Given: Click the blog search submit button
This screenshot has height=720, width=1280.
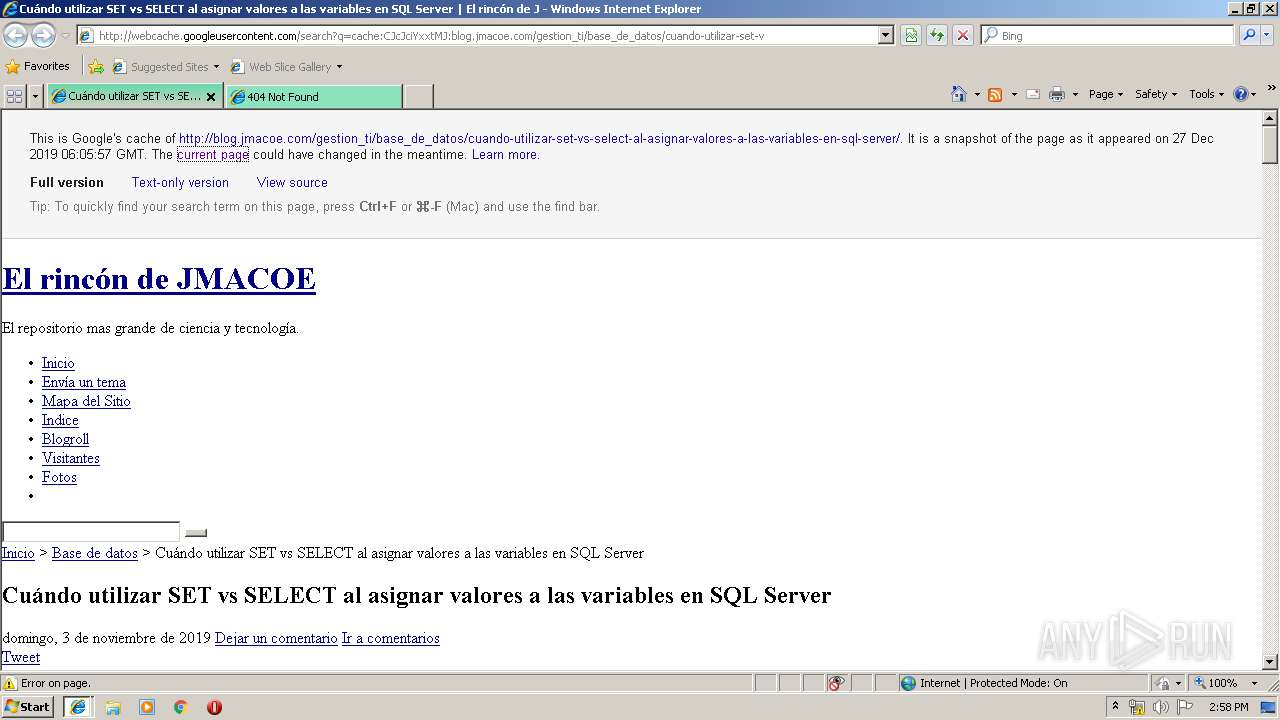Looking at the screenshot, I should point(196,533).
